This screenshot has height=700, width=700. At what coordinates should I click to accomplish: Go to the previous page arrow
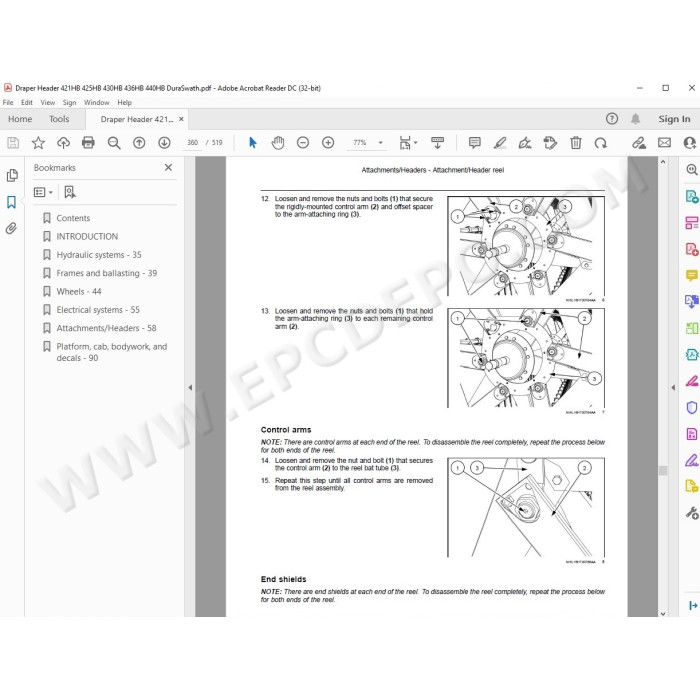pyautogui.click(x=139, y=143)
